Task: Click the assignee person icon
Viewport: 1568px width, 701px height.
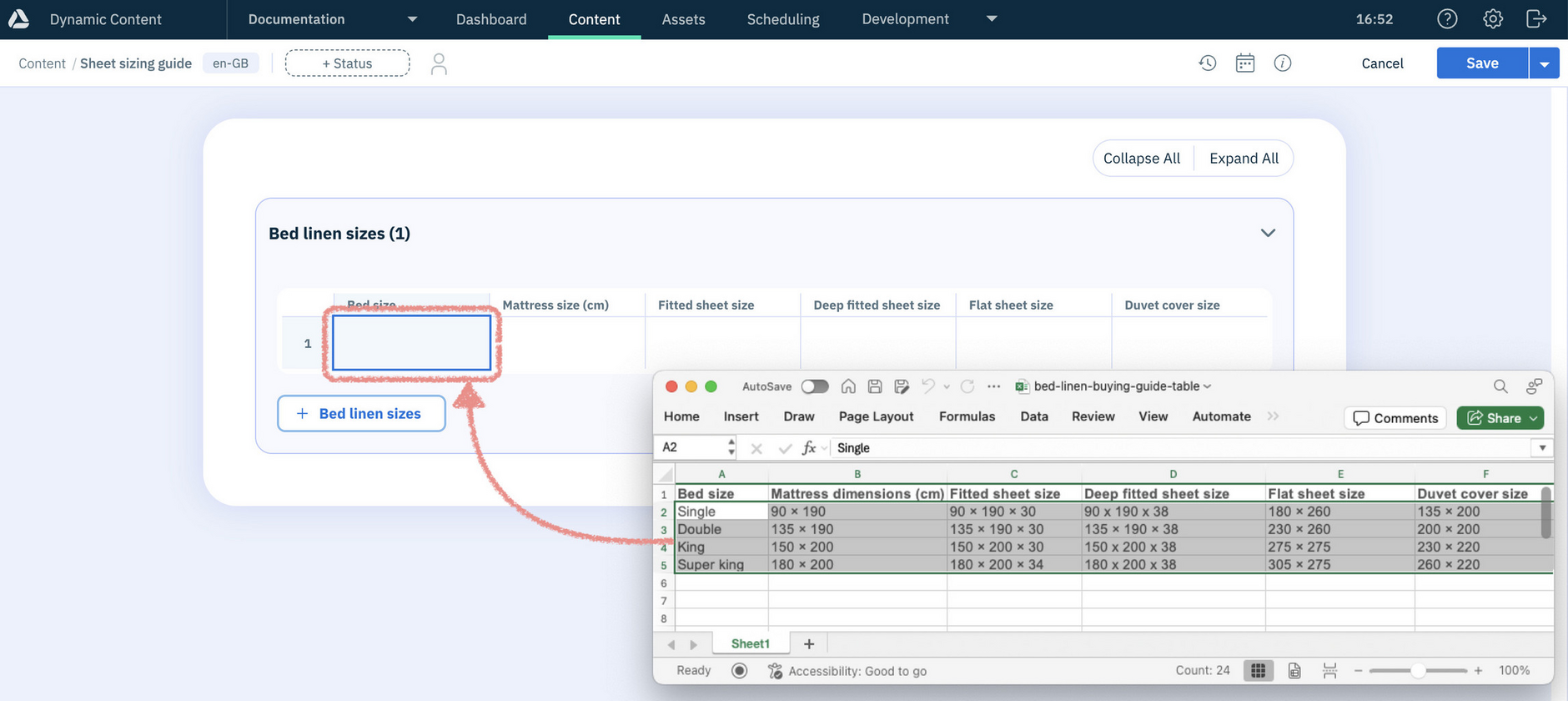Action: [x=439, y=64]
